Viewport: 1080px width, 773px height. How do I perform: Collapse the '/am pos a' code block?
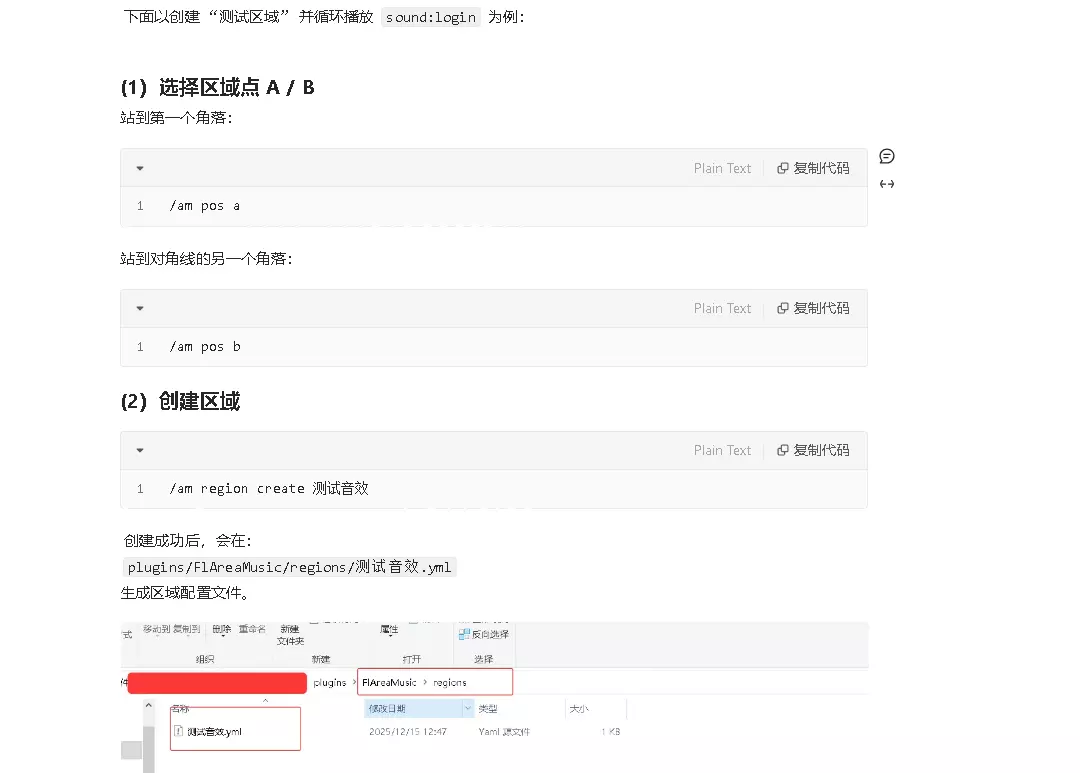pos(140,168)
